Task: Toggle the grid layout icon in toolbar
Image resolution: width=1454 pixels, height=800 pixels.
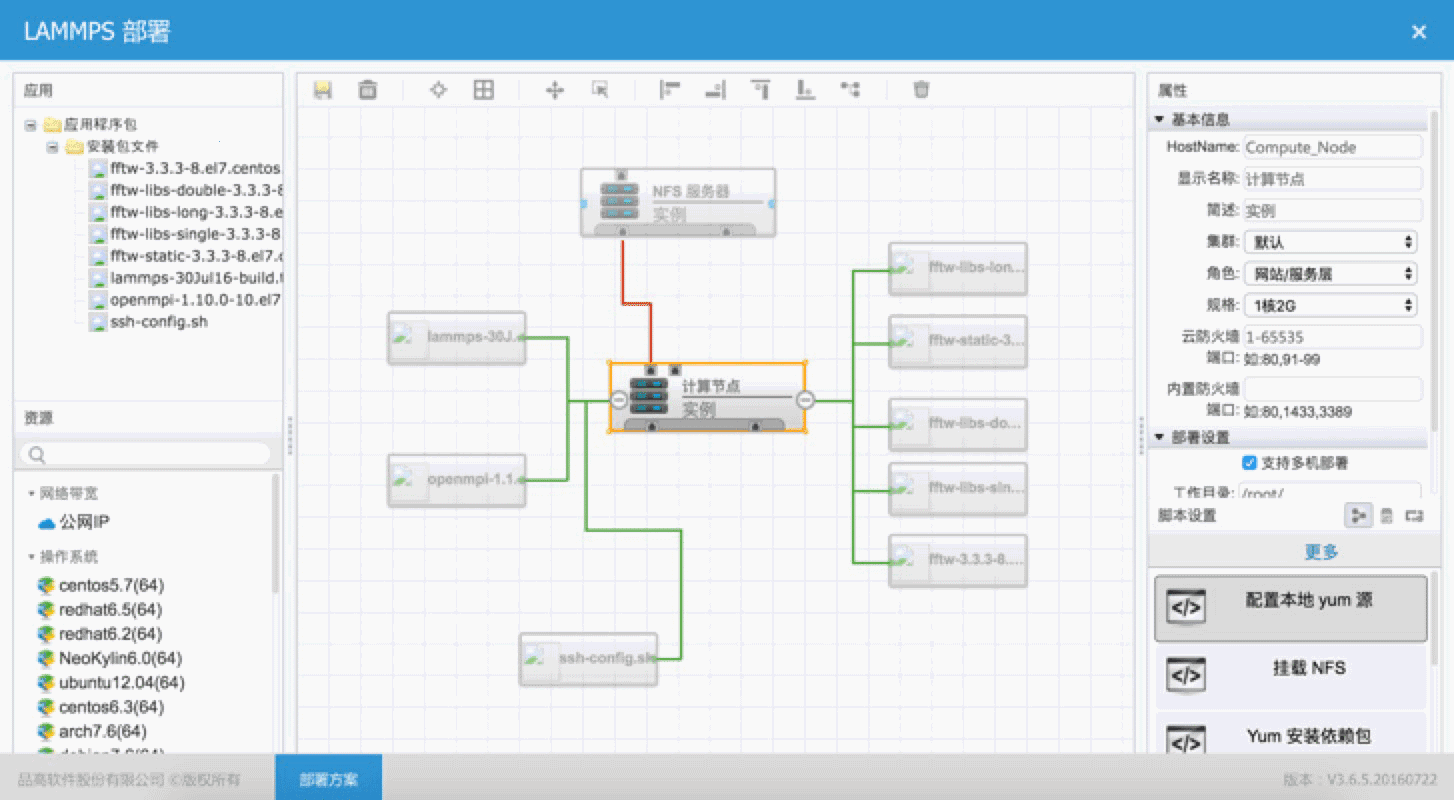Action: [484, 90]
